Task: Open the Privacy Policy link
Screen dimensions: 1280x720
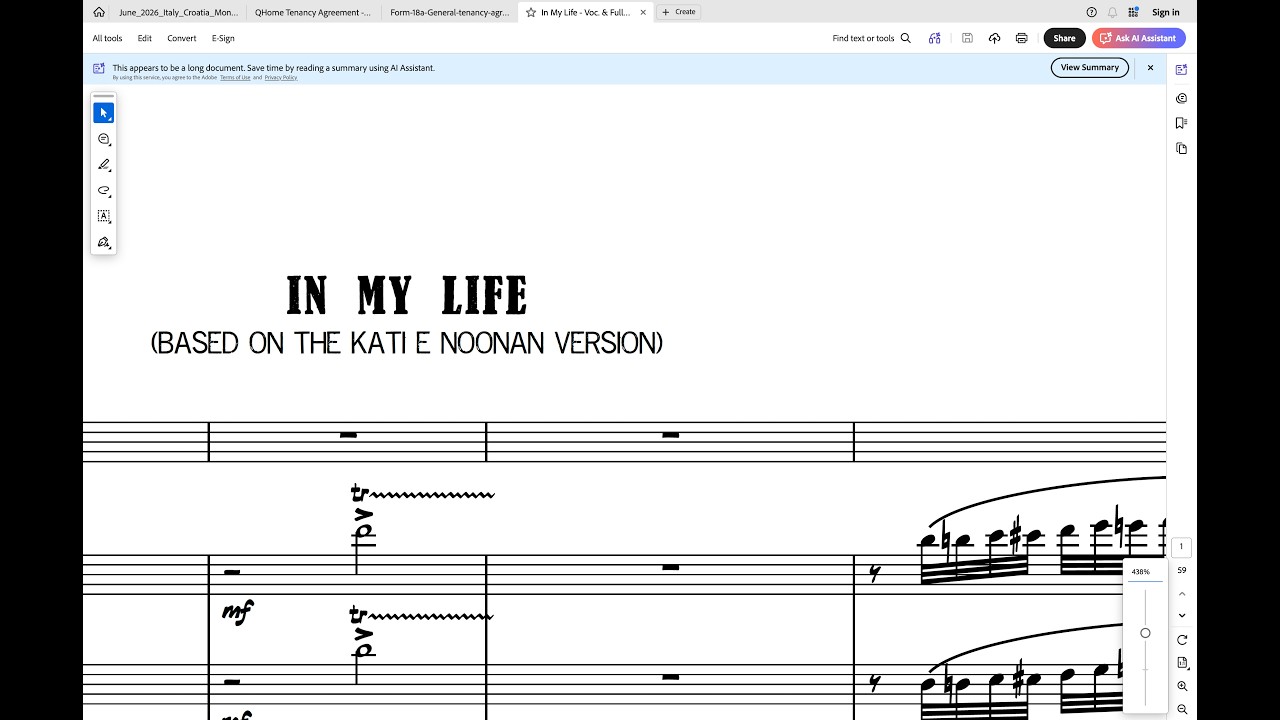Action: click(x=281, y=77)
